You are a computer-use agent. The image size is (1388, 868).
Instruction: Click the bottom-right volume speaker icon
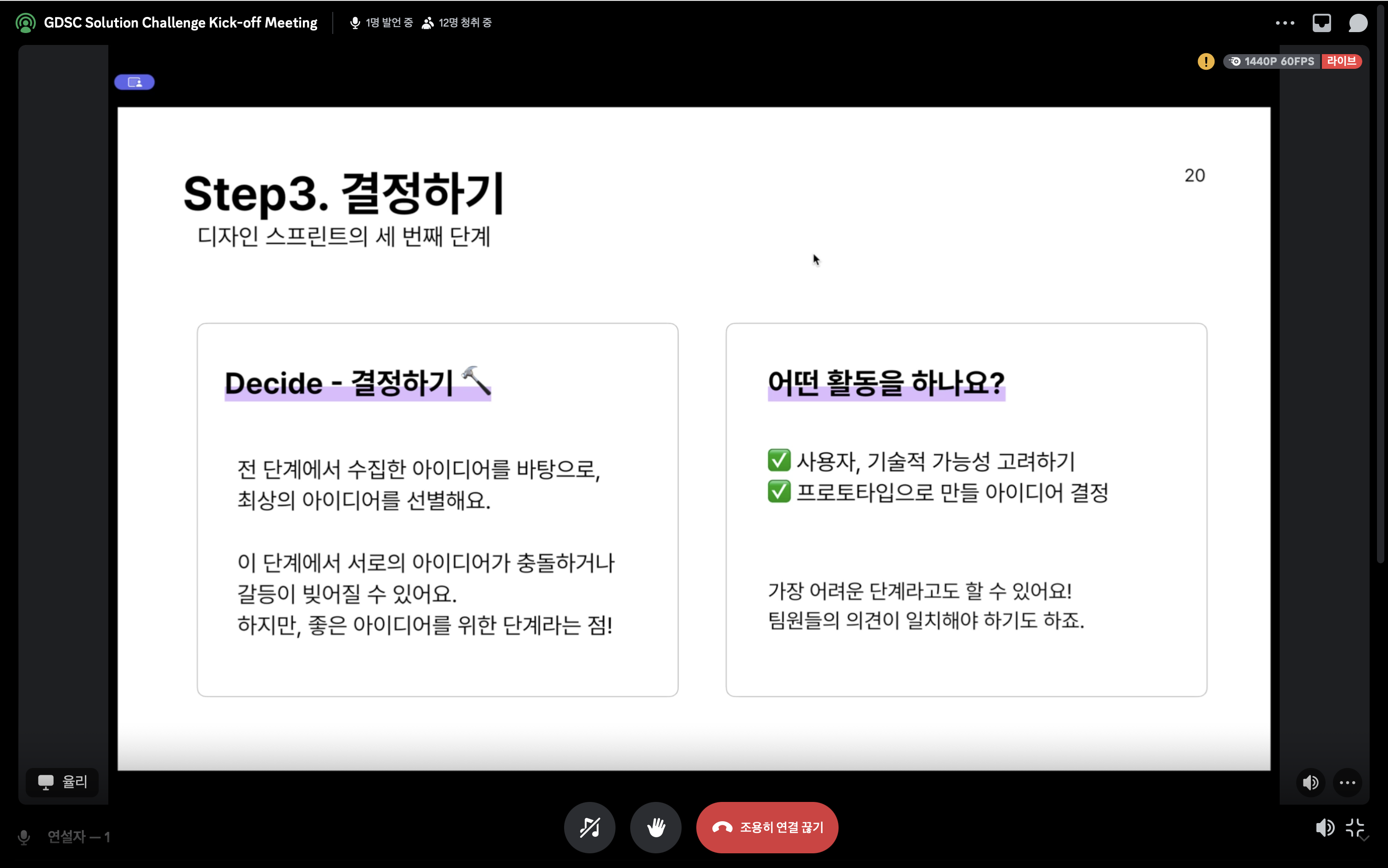coord(1324,827)
